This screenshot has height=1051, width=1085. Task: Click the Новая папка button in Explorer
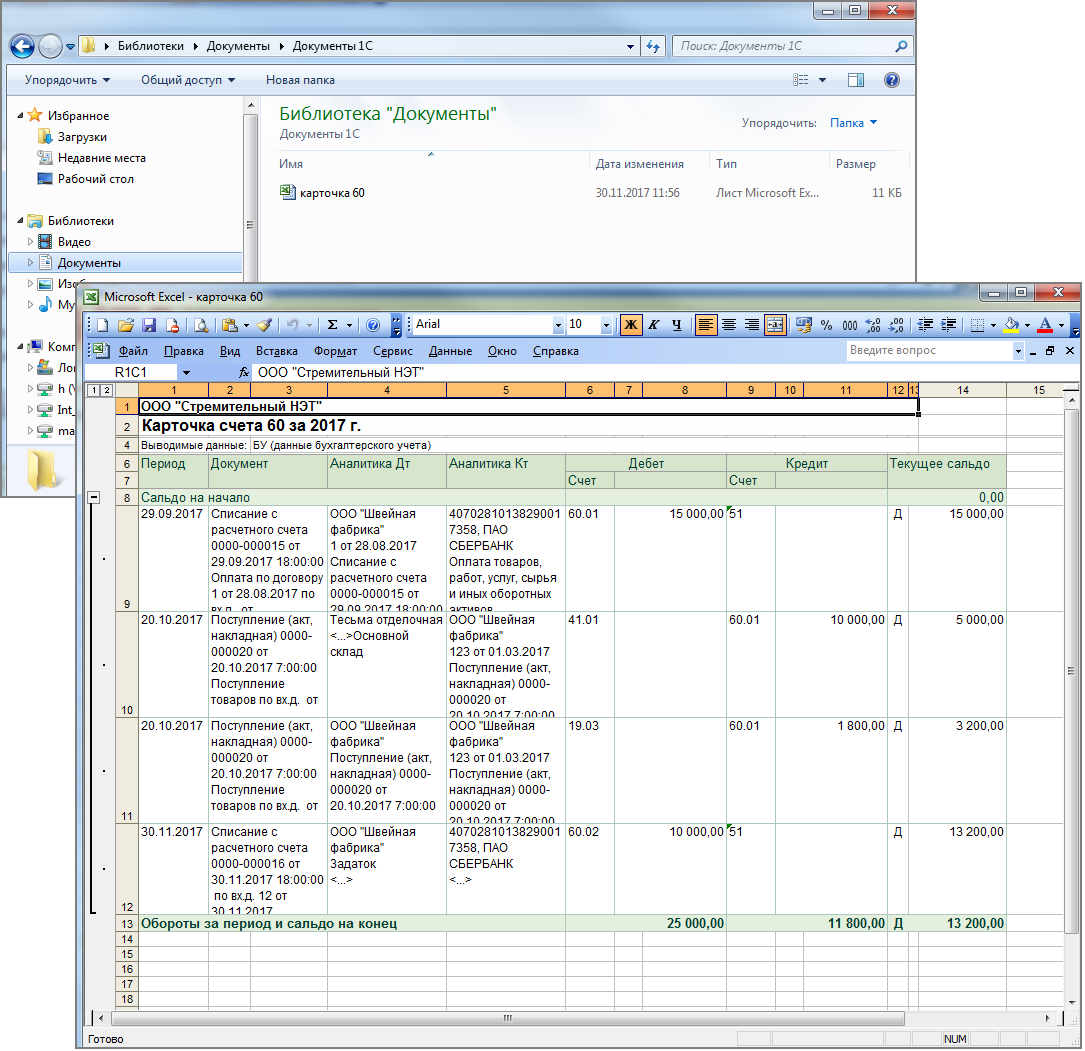click(300, 80)
